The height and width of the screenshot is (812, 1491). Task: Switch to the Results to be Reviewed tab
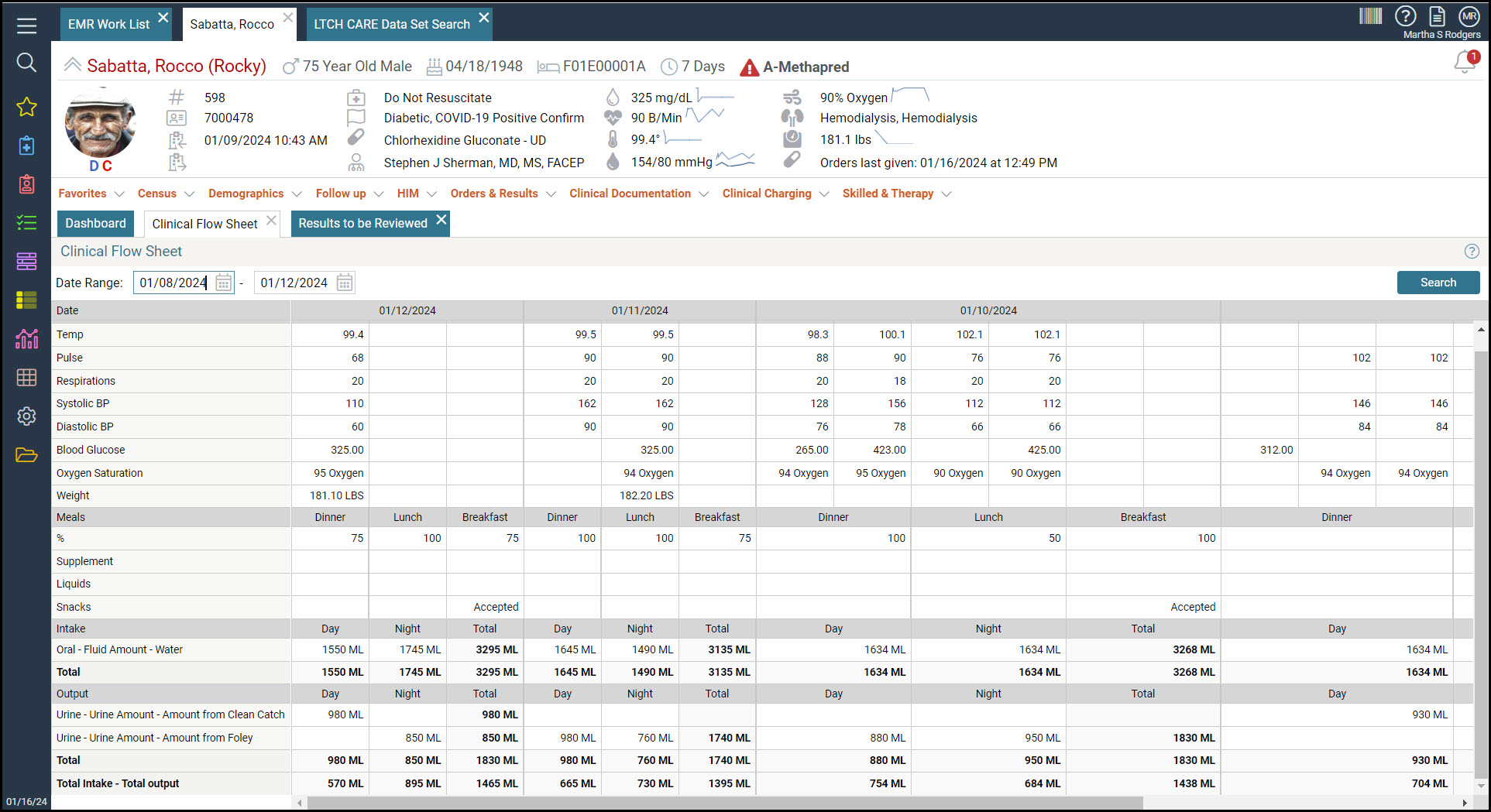coord(362,223)
